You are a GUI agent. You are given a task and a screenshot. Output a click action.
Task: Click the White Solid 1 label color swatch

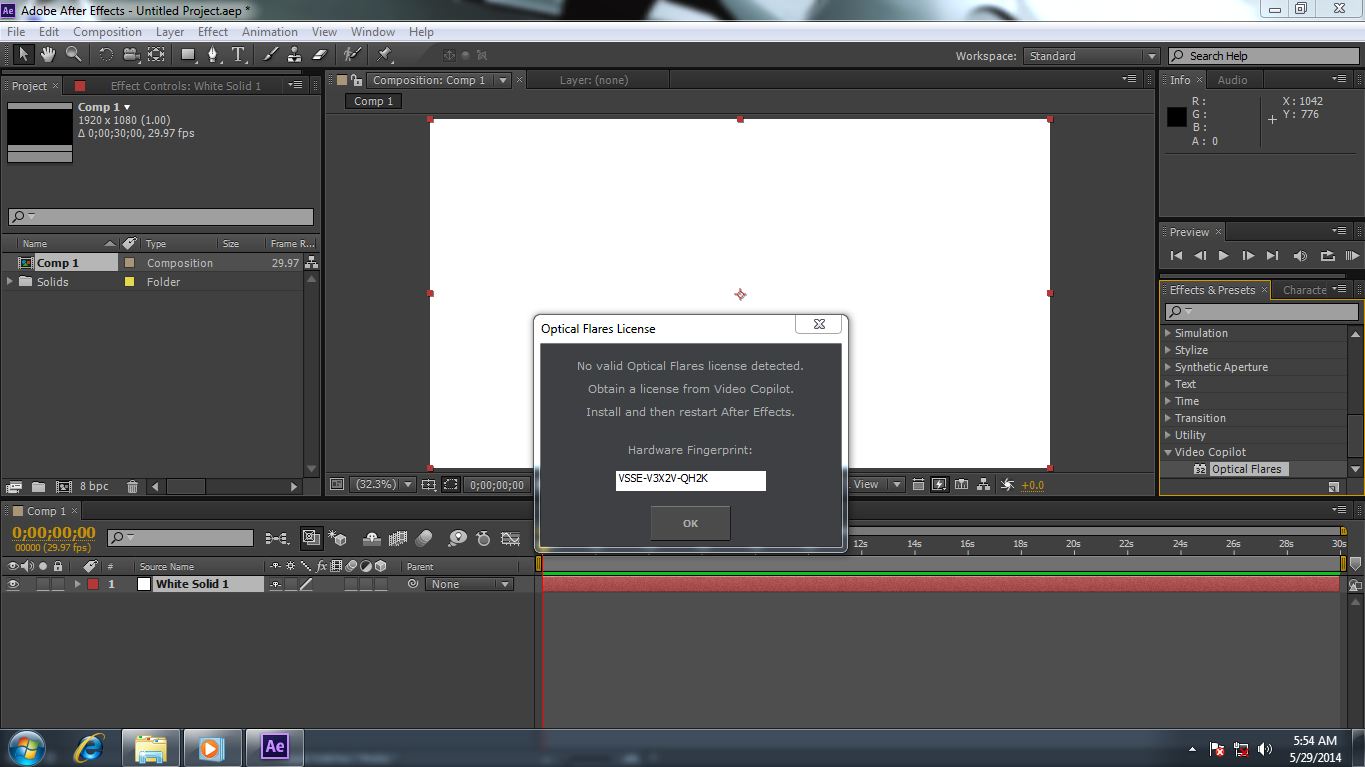[x=93, y=584]
